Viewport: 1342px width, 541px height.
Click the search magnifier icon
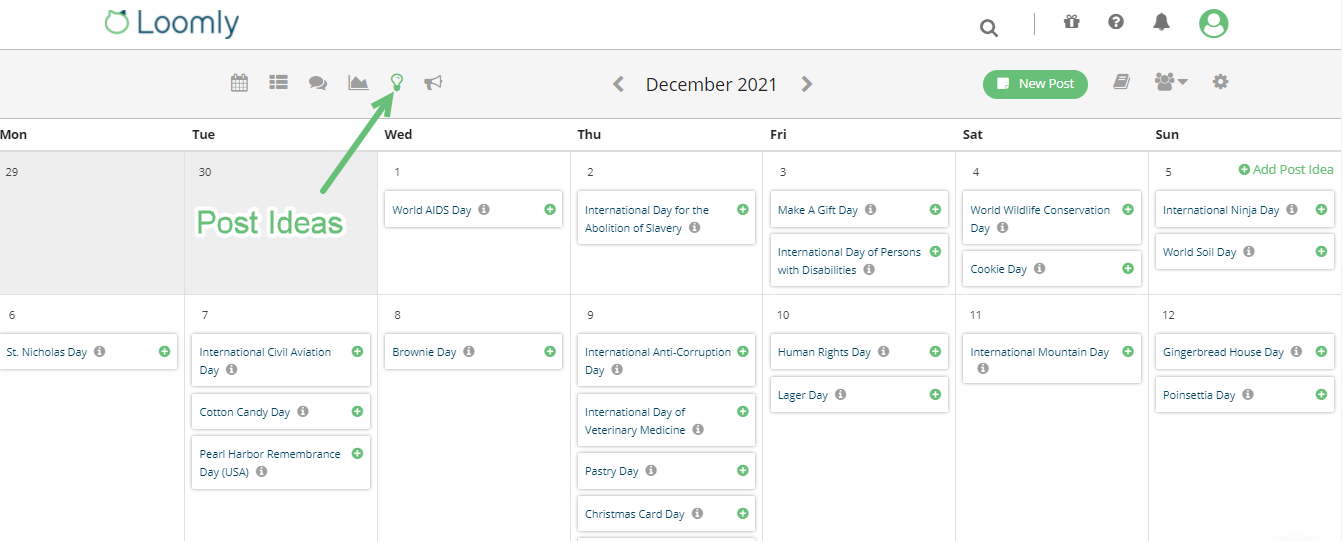tap(989, 28)
